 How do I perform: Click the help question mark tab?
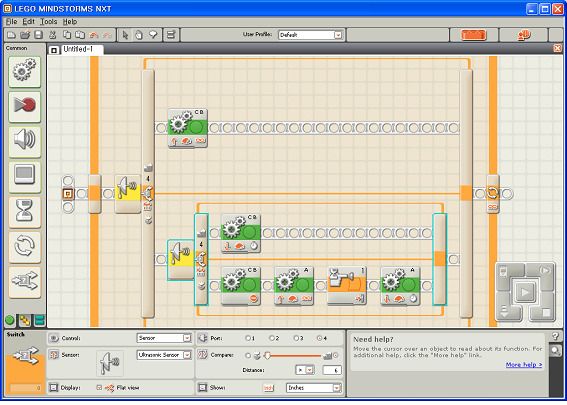556,336
